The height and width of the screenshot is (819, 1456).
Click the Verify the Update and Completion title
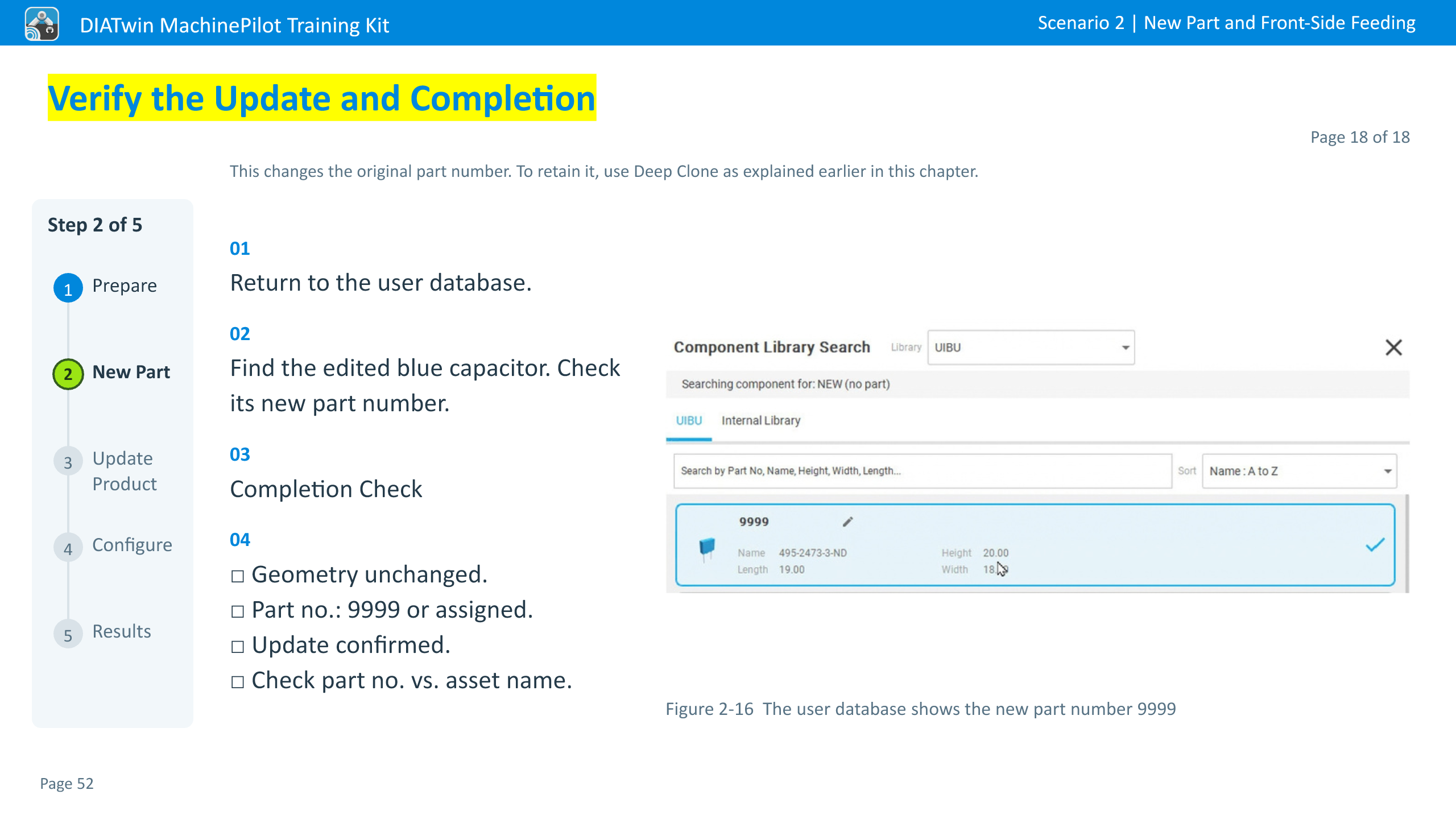click(322, 98)
